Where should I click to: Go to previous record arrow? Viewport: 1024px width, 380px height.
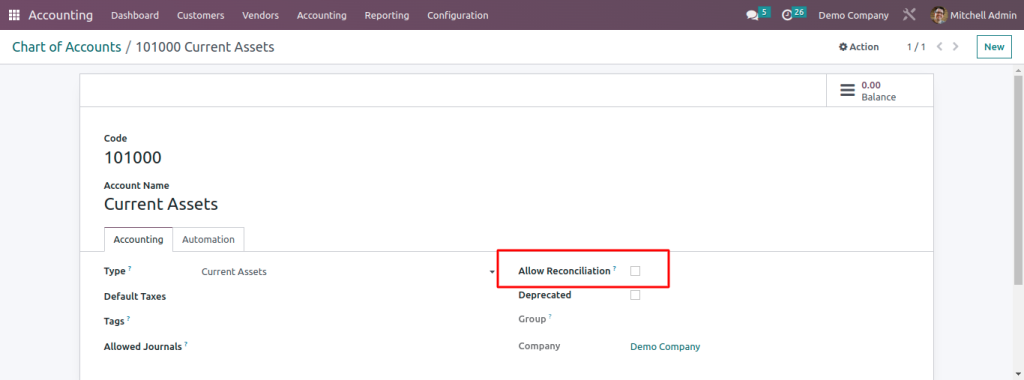(x=940, y=47)
